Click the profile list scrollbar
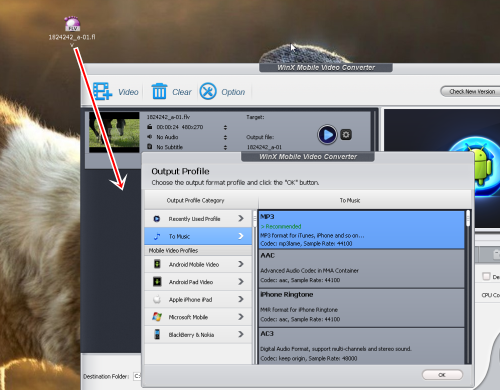500x390 pixels. pyautogui.click(x=468, y=218)
